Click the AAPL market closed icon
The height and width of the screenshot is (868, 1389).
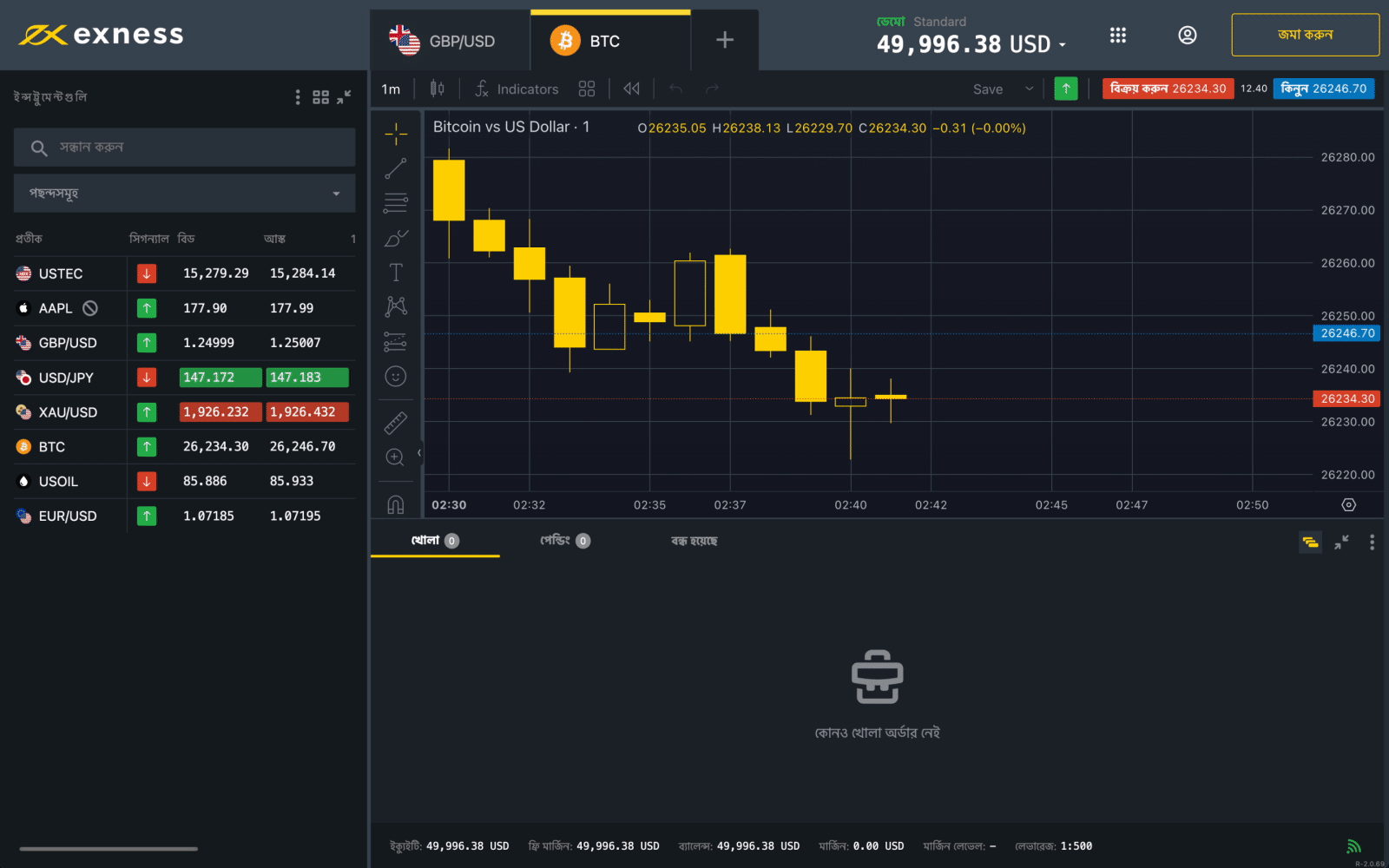coord(90,308)
